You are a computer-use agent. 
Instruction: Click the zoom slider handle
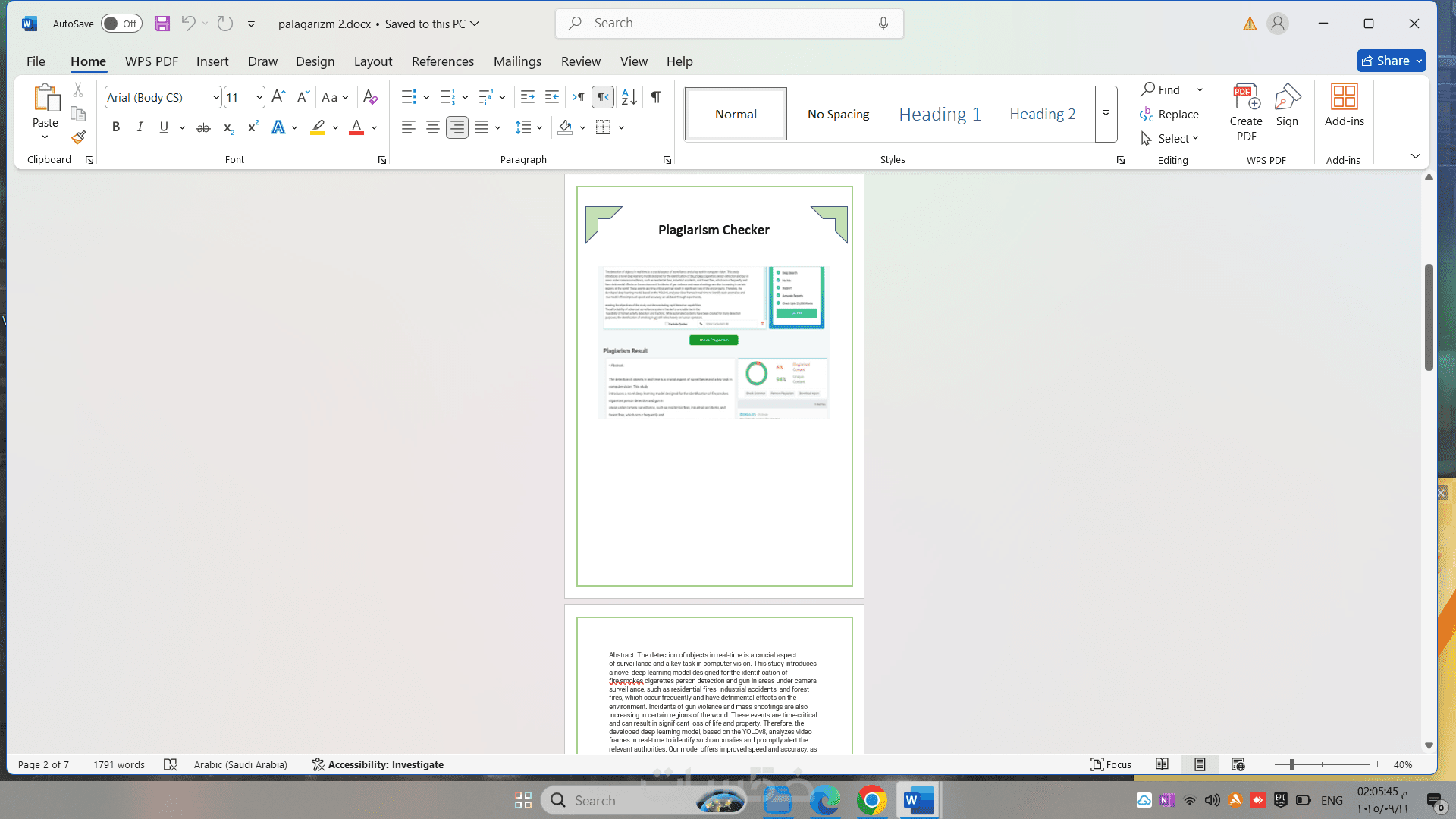click(x=1291, y=764)
